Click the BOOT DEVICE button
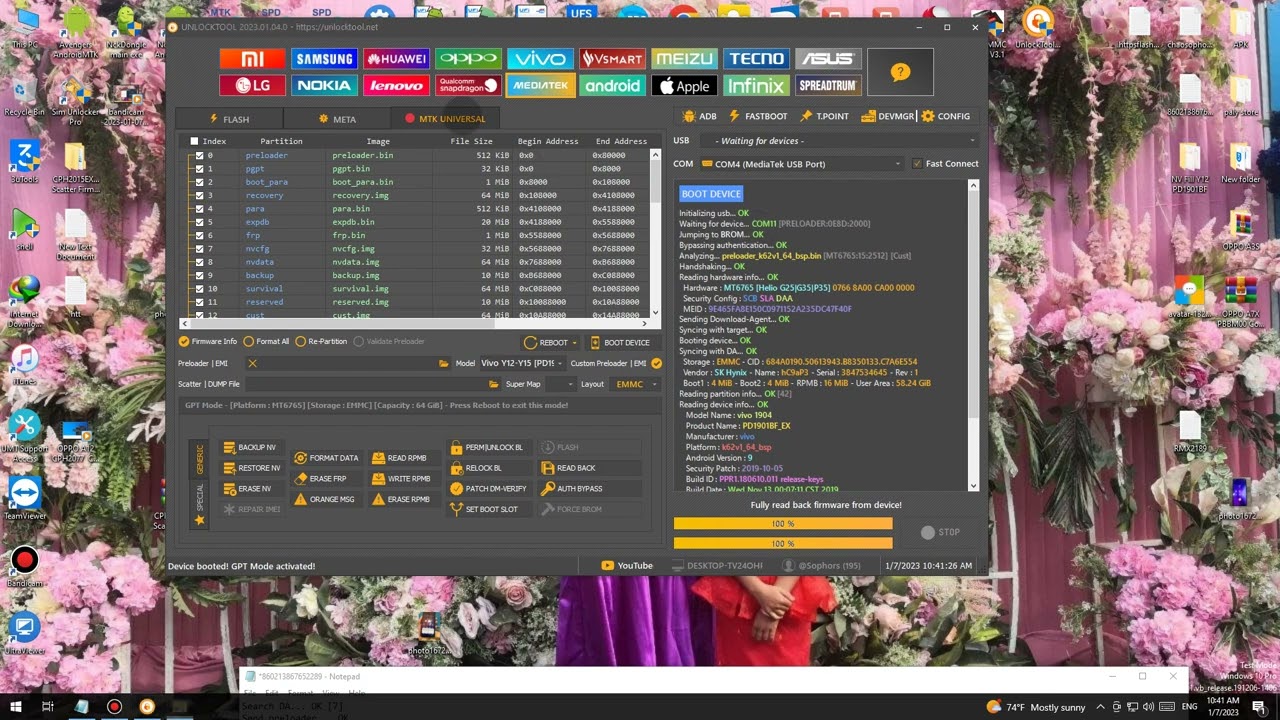 619,342
